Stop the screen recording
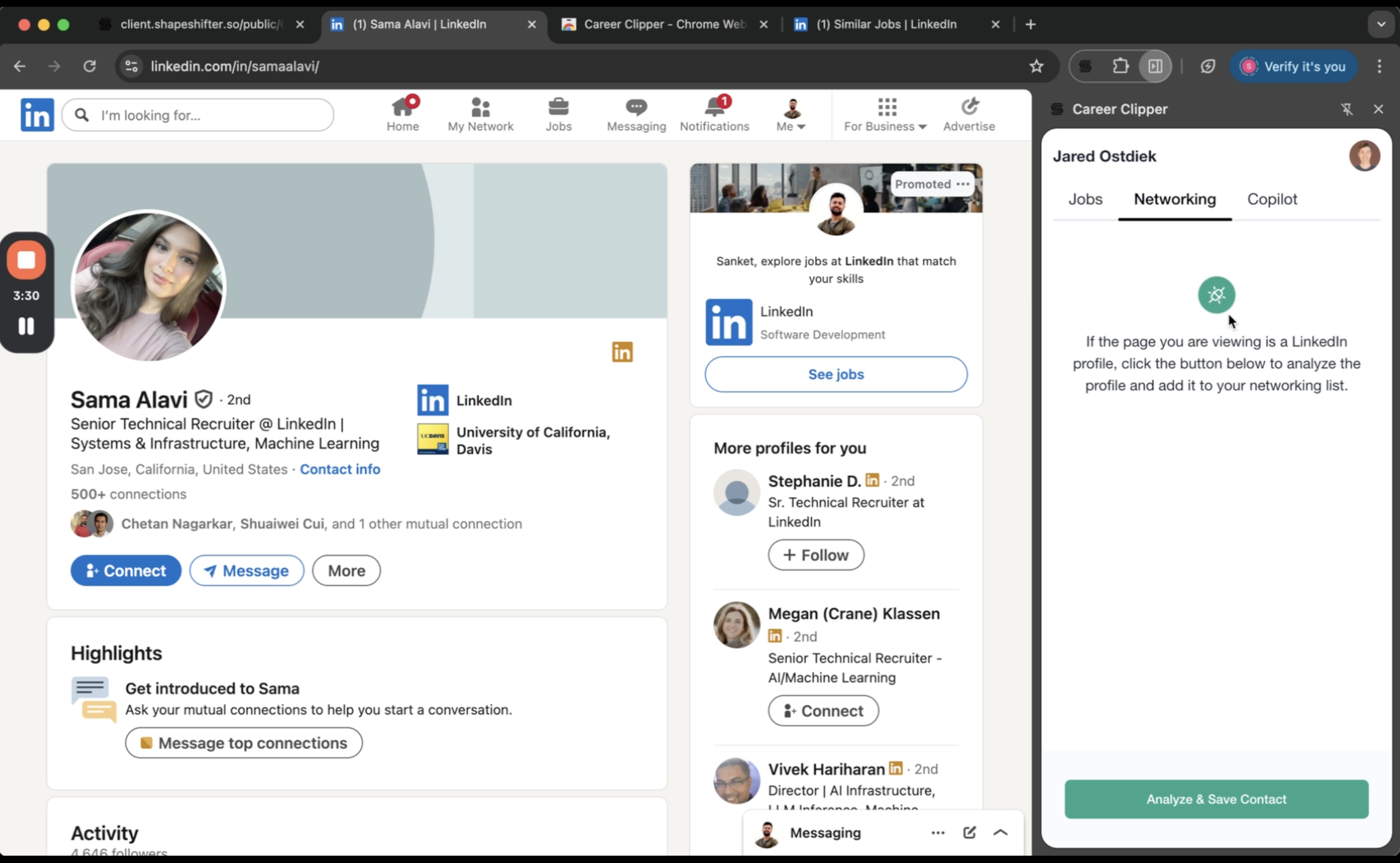 click(x=26, y=260)
